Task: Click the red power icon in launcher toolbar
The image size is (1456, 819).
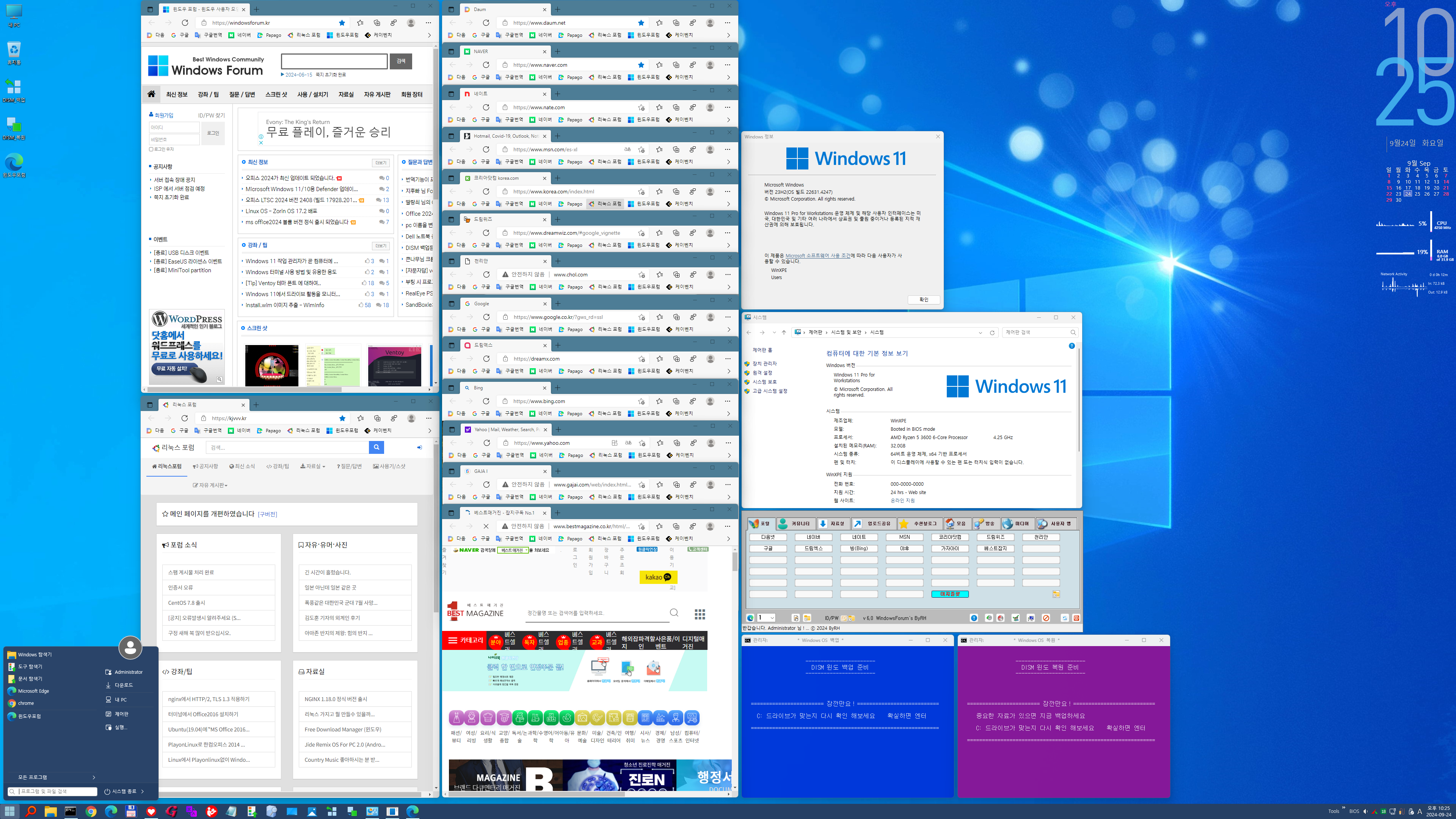Action: 1076,618
